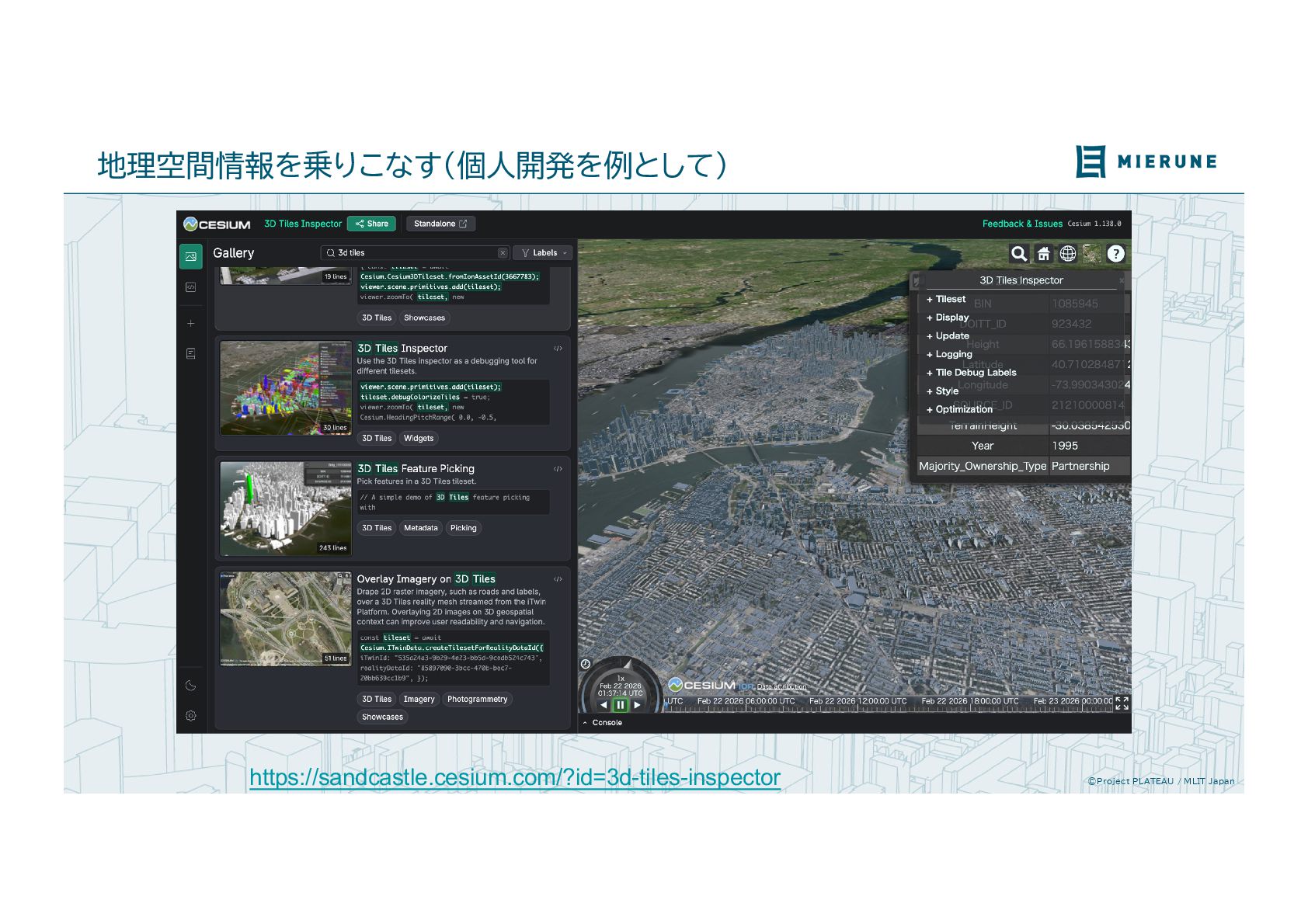Image resolution: width=1308 pixels, height=924 pixels.
Task: Play animation forward
Action: (637, 705)
